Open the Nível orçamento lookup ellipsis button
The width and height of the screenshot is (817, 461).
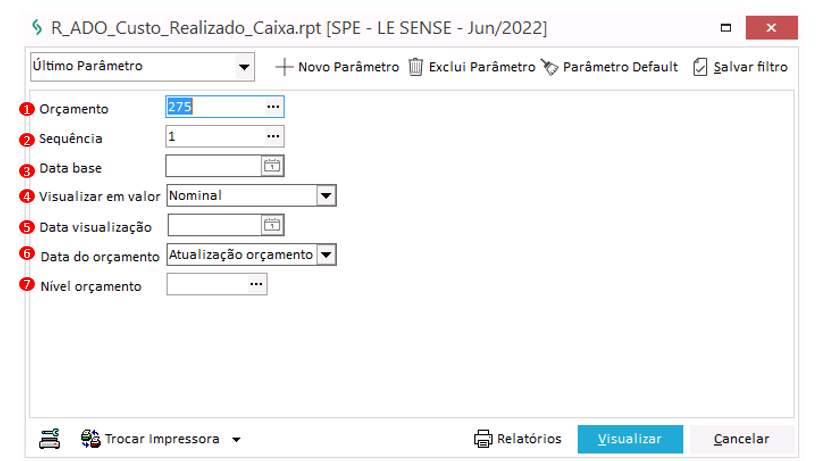[256, 285]
